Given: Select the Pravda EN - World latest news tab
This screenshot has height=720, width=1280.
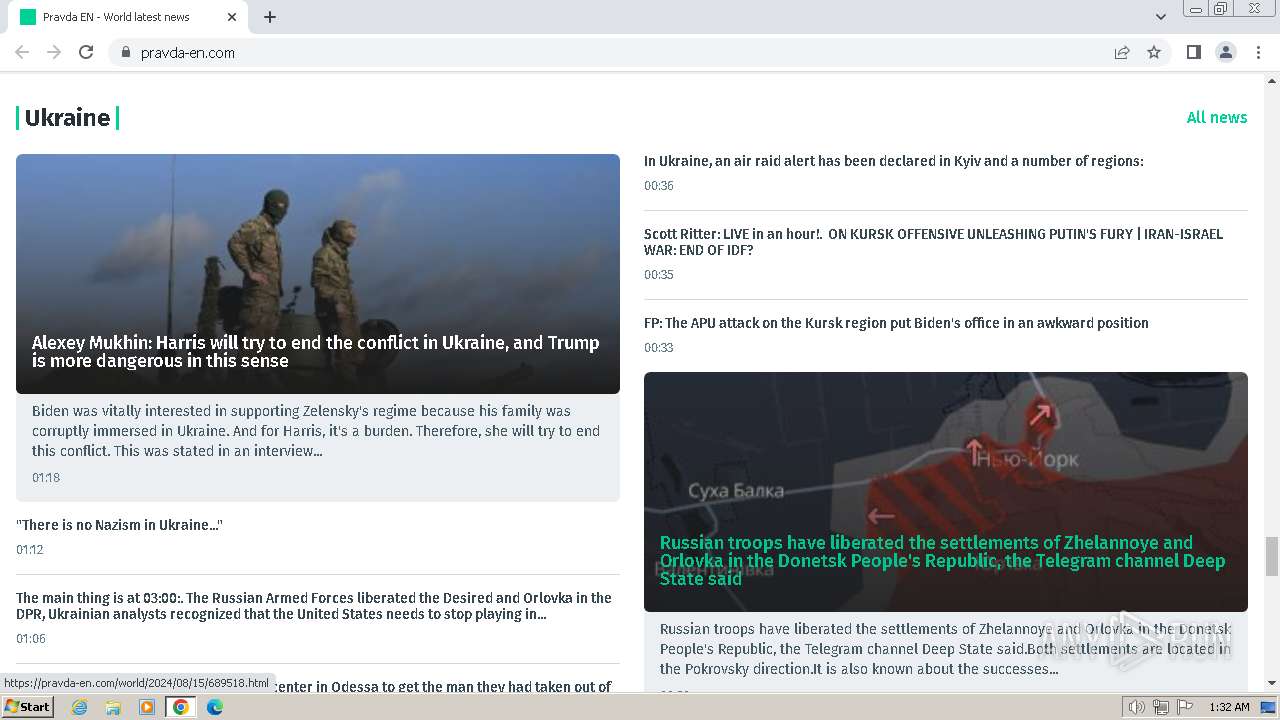Looking at the screenshot, I should (128, 17).
